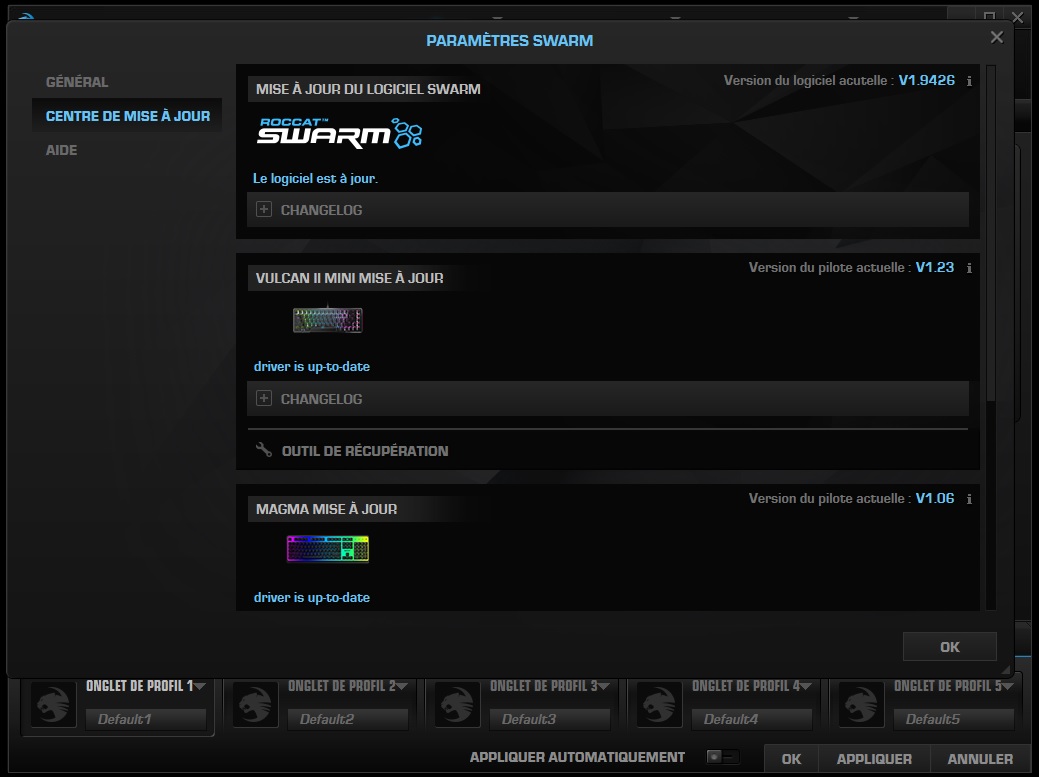Image resolution: width=1039 pixels, height=777 pixels.
Task: Switch to the GÉNÉRAL section
Action: [76, 81]
